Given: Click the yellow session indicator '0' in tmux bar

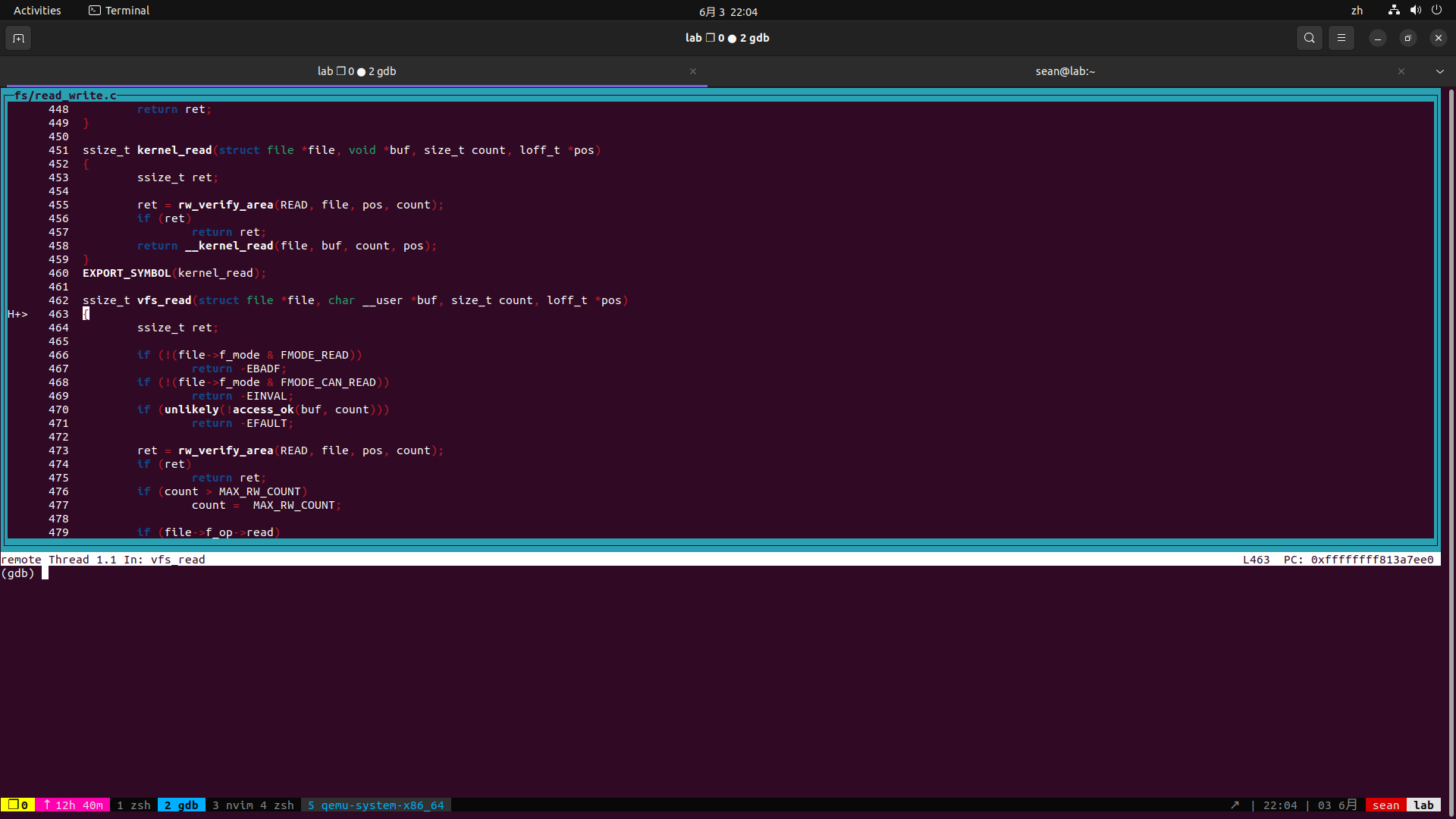Looking at the screenshot, I should pos(18,805).
